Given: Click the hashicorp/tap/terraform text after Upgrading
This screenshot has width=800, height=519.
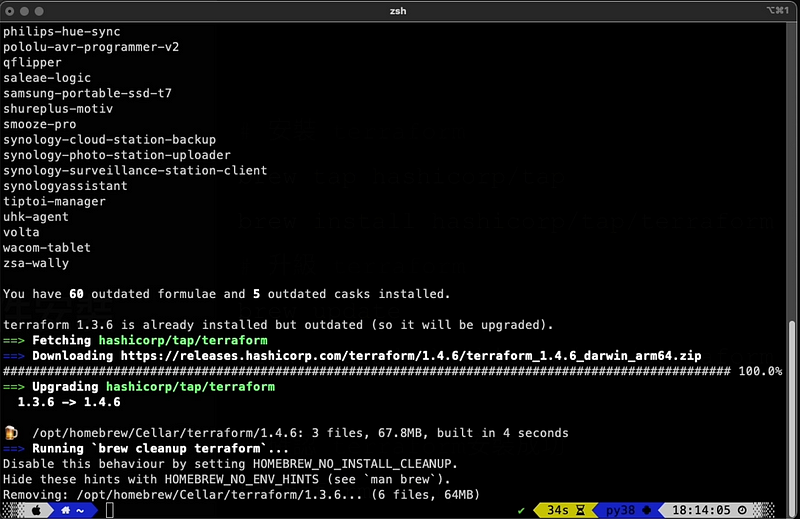Looking at the screenshot, I should 190,387.
